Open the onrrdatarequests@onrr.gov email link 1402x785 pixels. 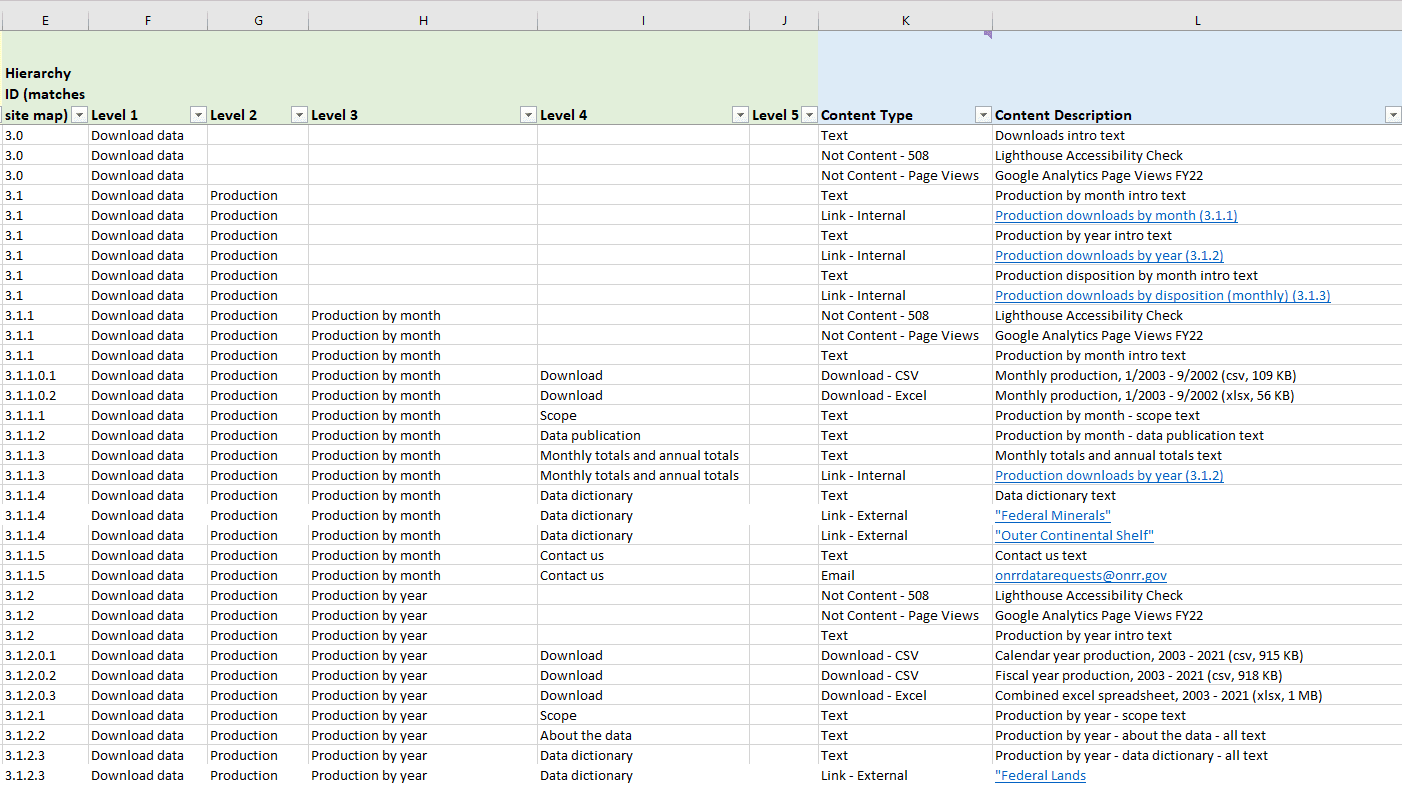pos(1080,575)
